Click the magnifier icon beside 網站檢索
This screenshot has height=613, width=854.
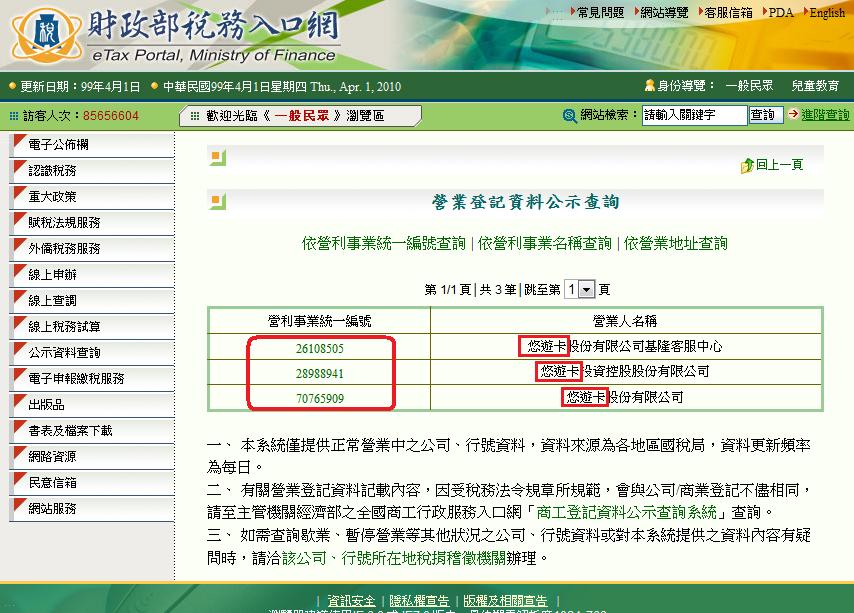click(567, 115)
